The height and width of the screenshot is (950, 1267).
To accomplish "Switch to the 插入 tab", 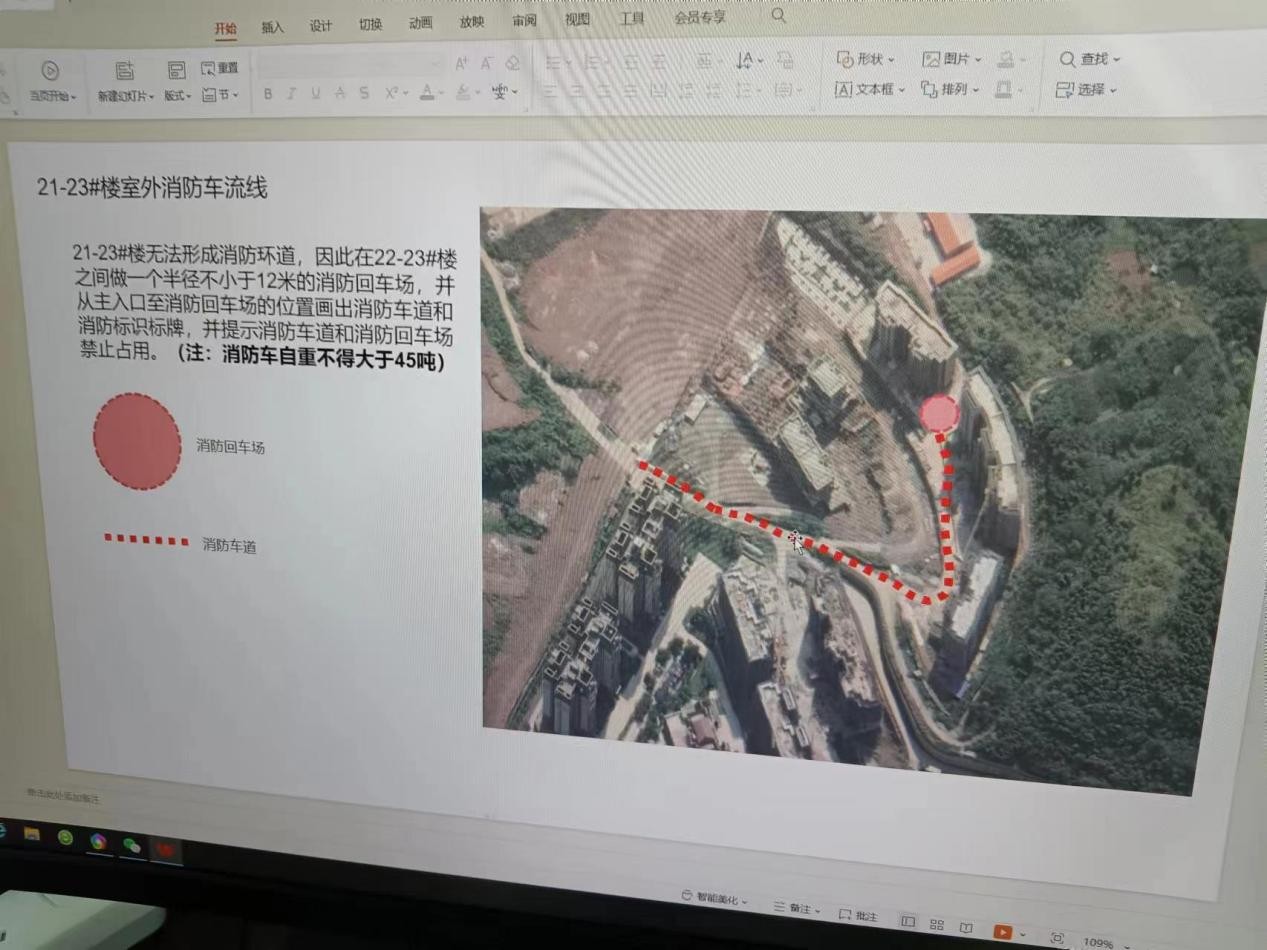I will coord(272,27).
